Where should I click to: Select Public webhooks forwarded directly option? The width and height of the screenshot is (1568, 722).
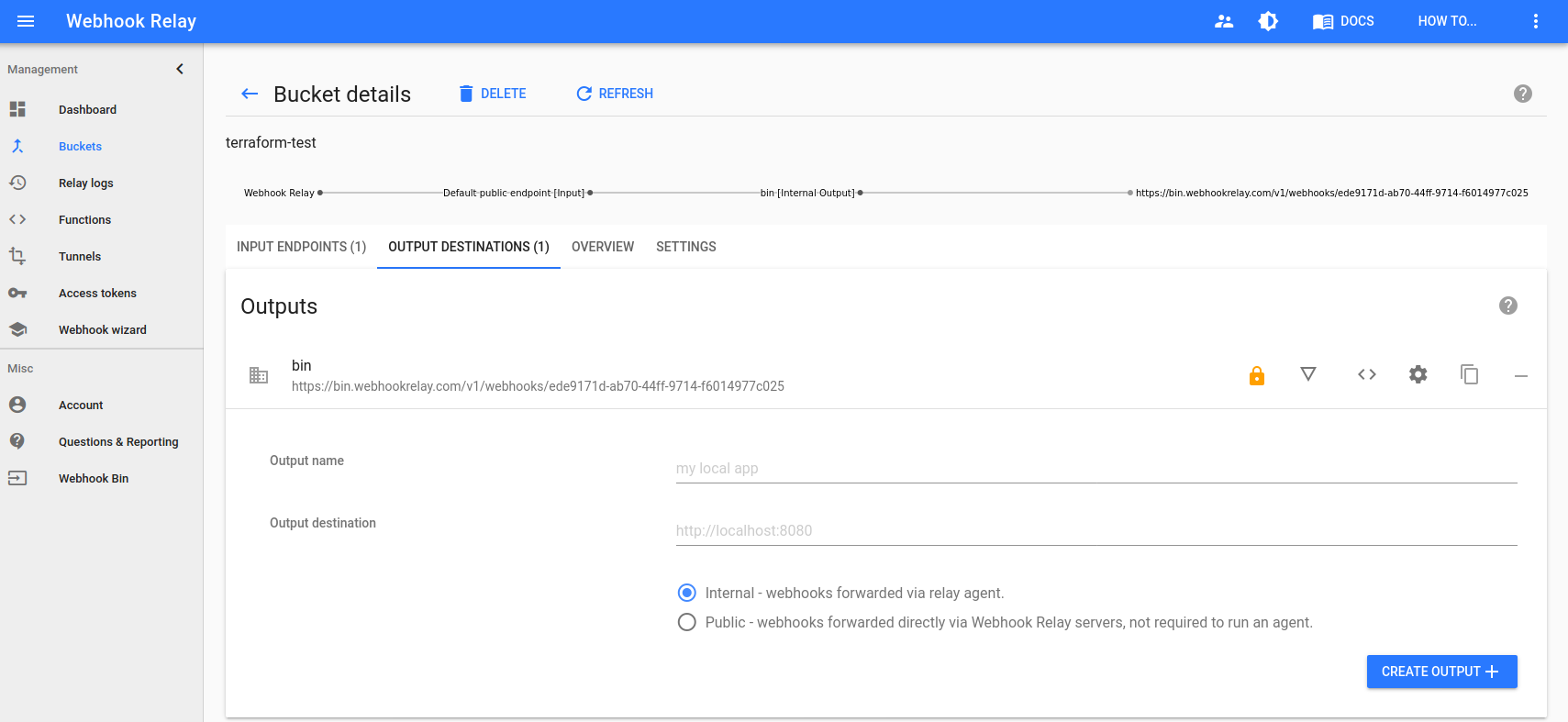[x=686, y=622]
